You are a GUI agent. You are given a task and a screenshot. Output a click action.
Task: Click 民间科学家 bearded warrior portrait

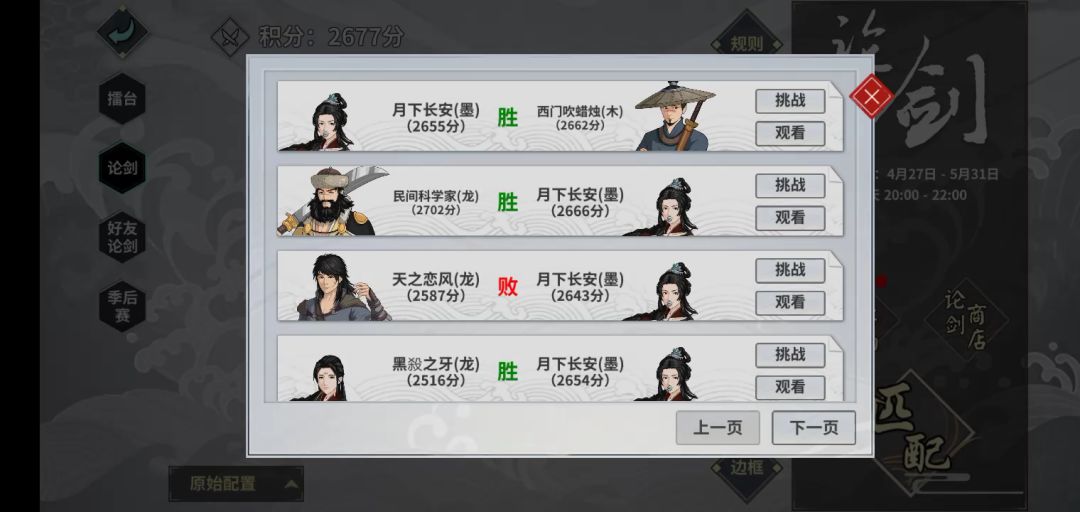click(x=331, y=201)
